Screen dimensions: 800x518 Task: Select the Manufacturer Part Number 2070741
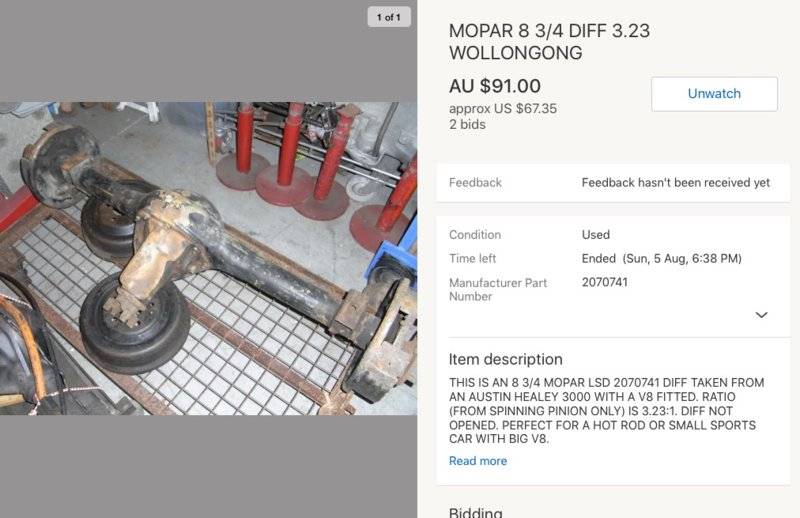(605, 282)
